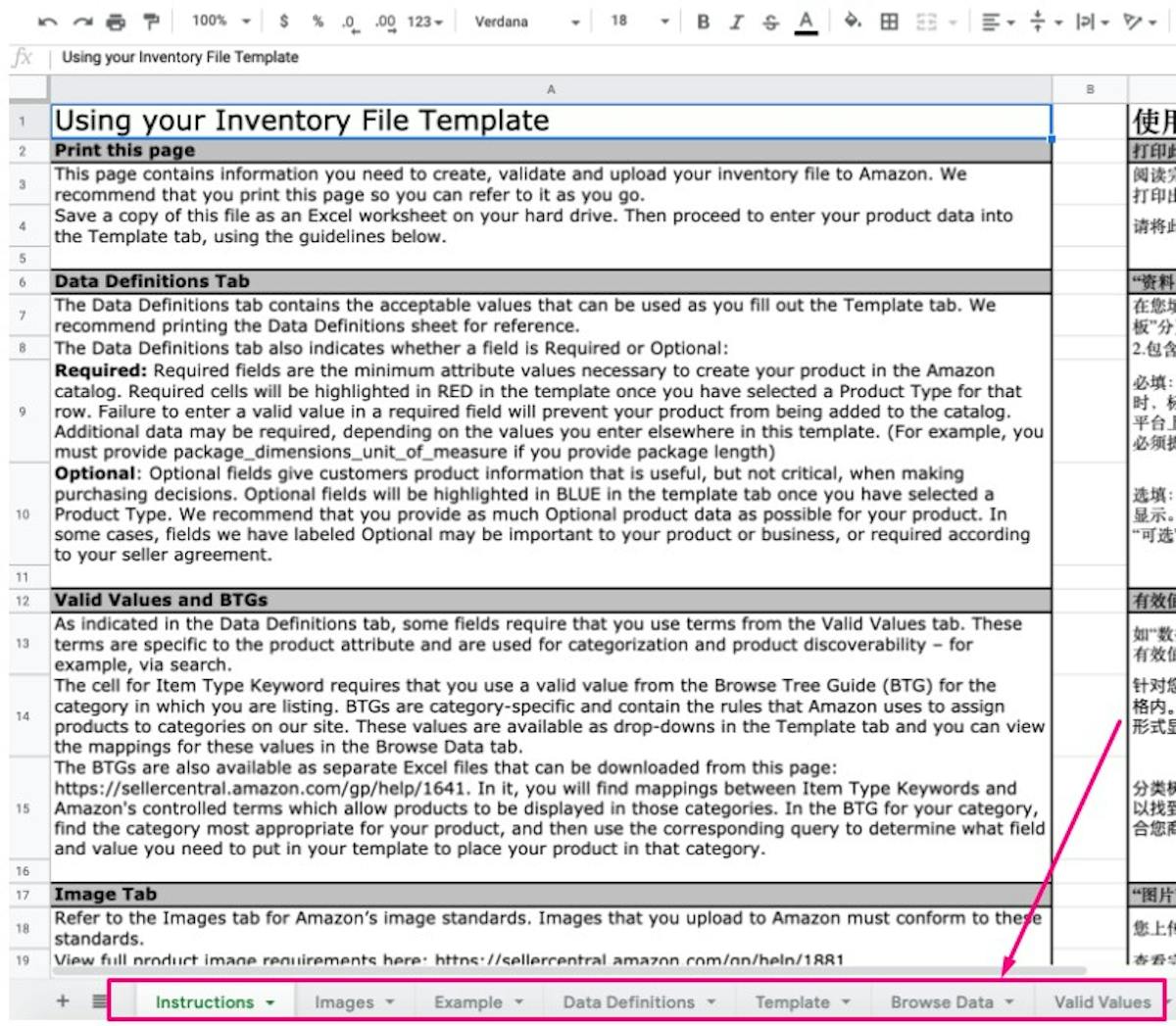Print the spreadsheet

[116, 22]
